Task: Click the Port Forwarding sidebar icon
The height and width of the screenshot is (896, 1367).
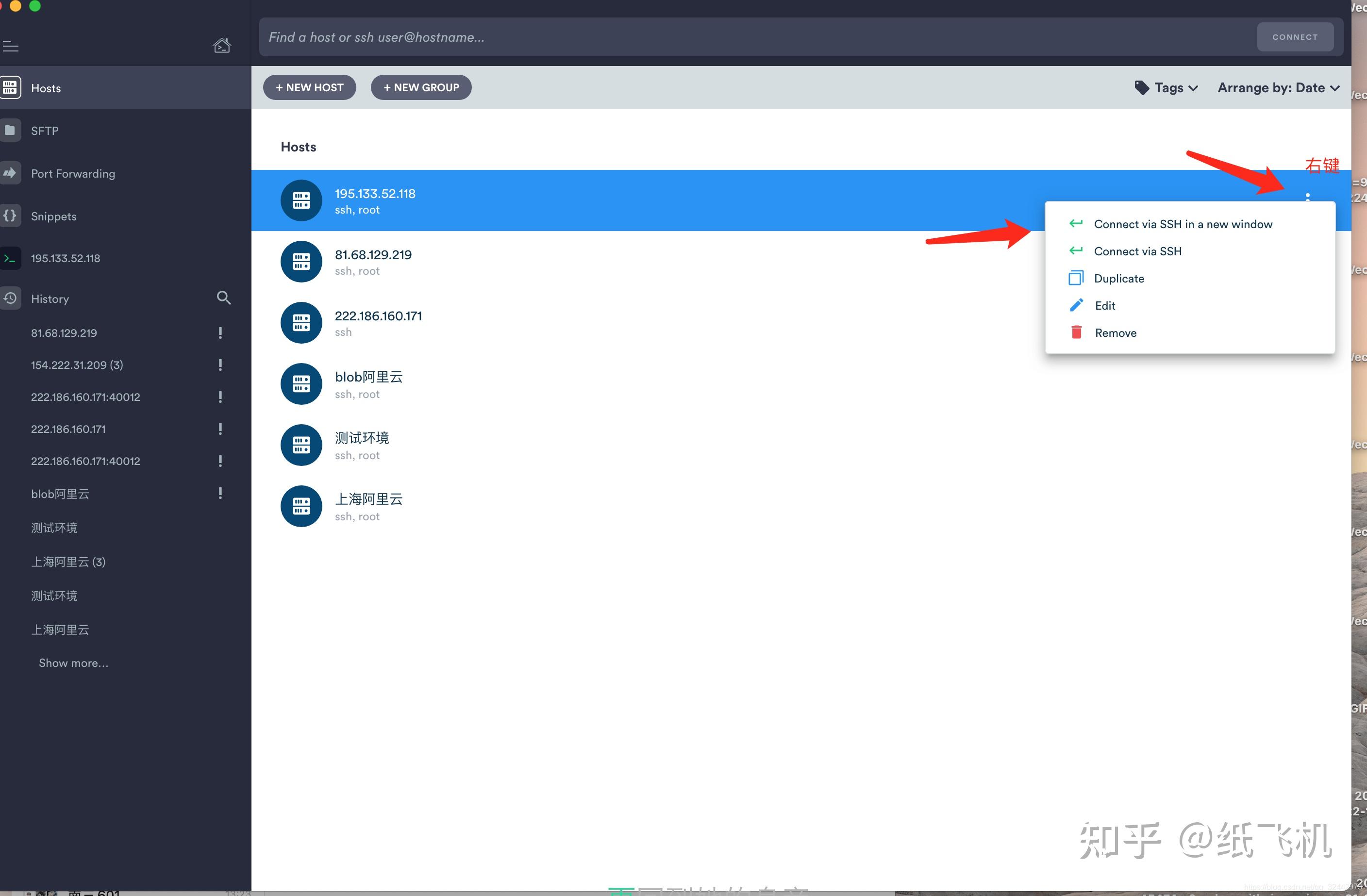Action: (12, 173)
